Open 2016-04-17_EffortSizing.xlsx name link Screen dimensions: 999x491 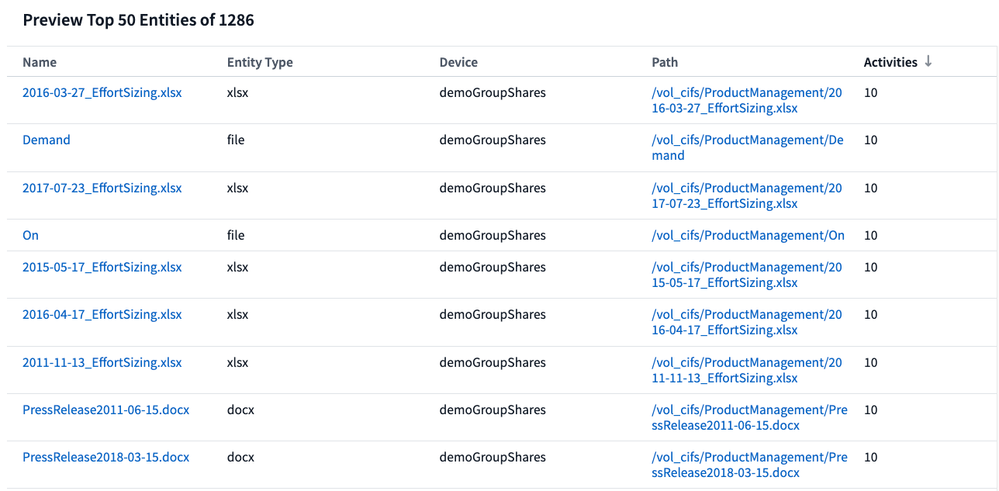(102, 314)
